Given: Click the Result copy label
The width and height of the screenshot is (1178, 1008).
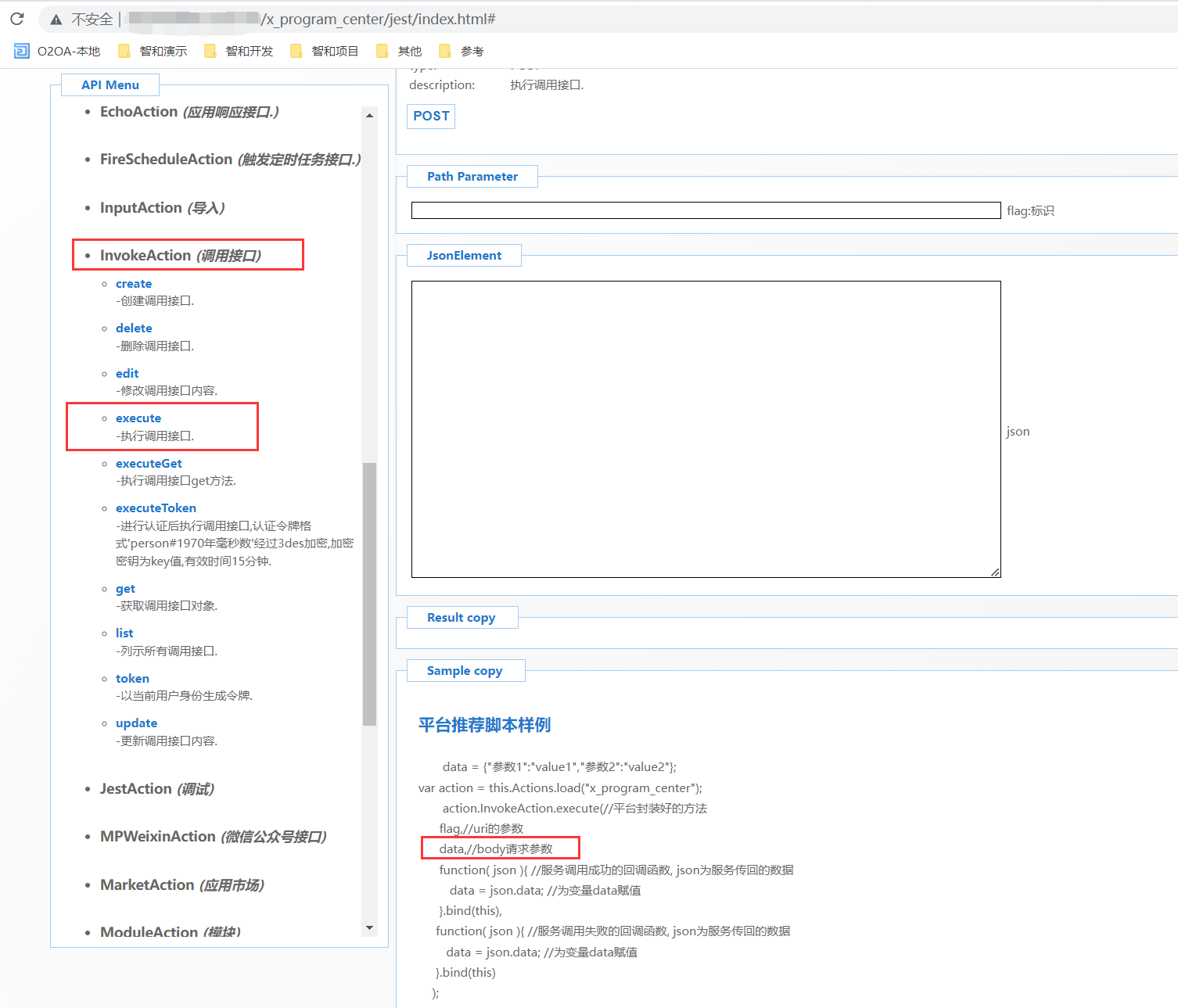Looking at the screenshot, I should 462,618.
